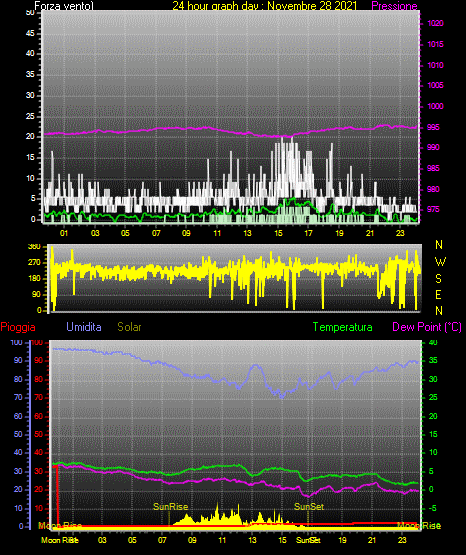The image size is (466, 555).
Task: Click the 'SunRise' marker label inside lower chart
Action: [x=170, y=507]
